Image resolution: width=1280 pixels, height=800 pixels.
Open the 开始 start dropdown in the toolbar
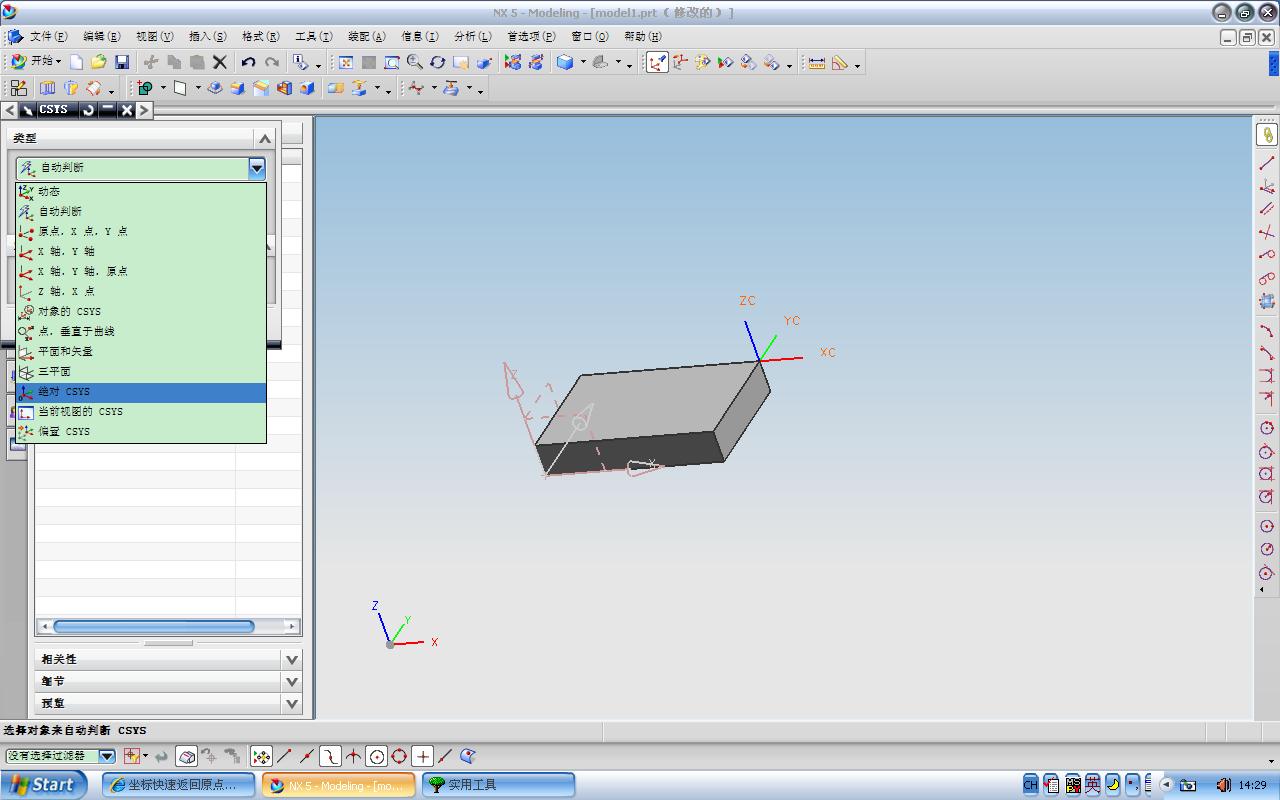click(35, 62)
